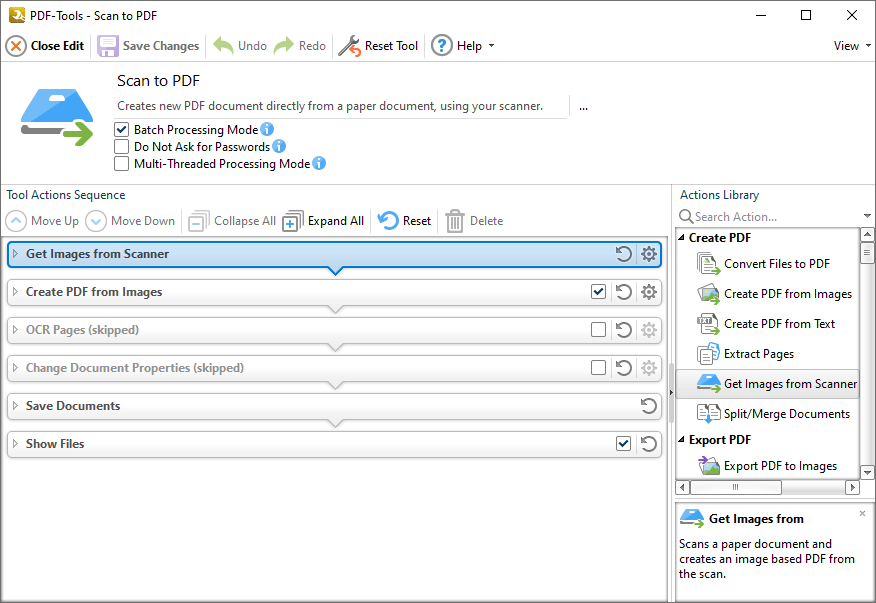
Task: Enable the OCR Pages step checkbox
Action: [x=598, y=330]
